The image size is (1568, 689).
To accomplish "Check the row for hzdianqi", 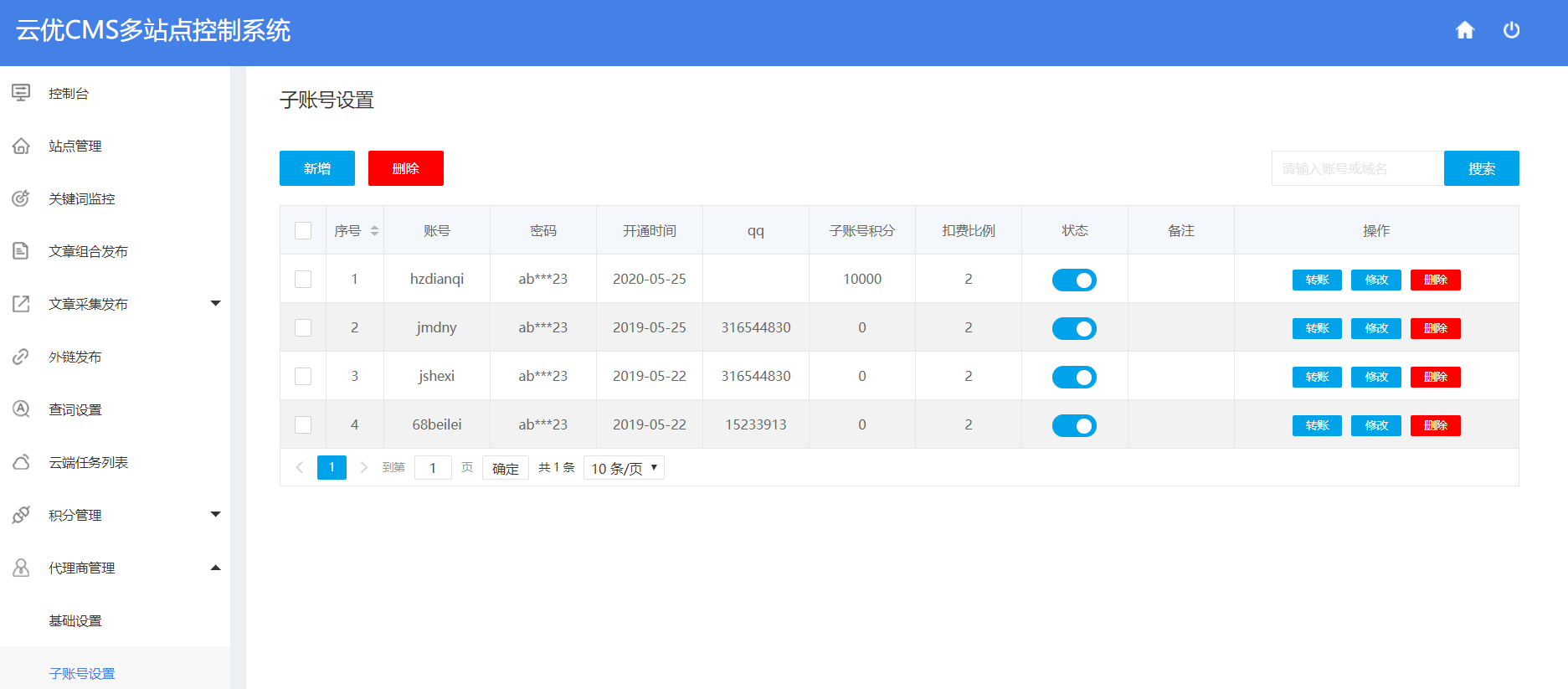I will pos(303,279).
